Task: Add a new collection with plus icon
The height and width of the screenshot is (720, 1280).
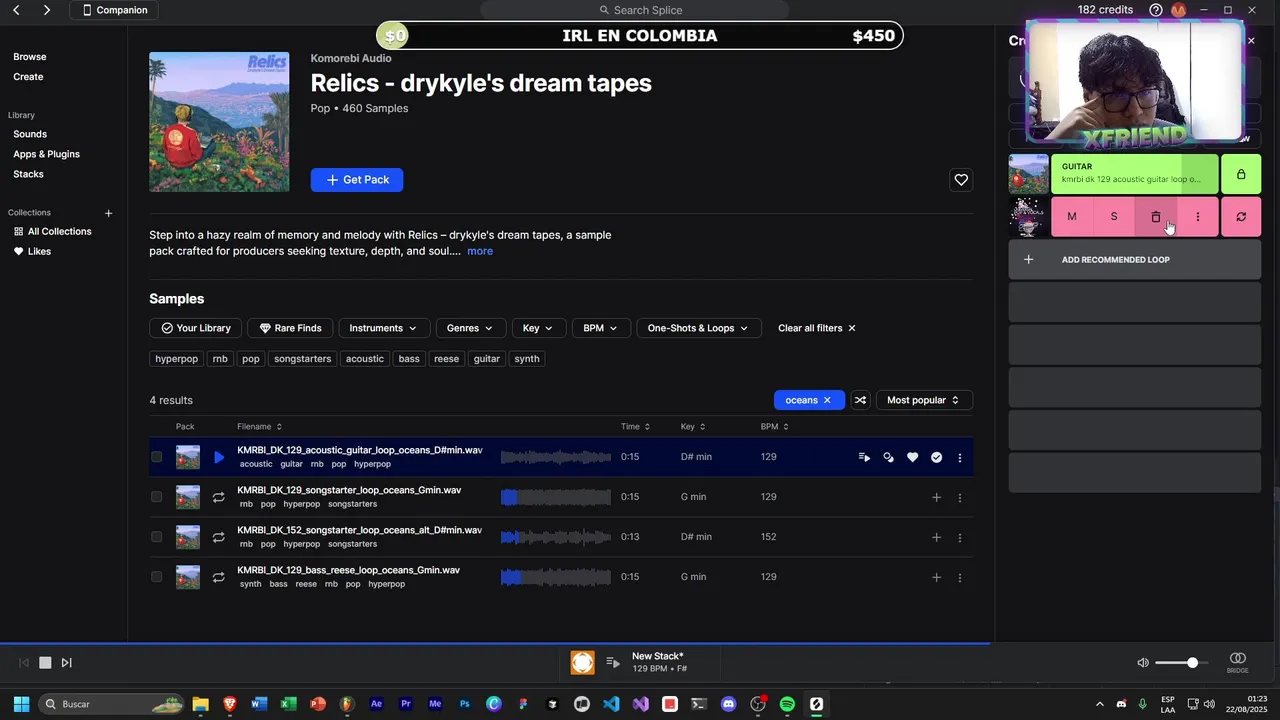Action: point(108,213)
